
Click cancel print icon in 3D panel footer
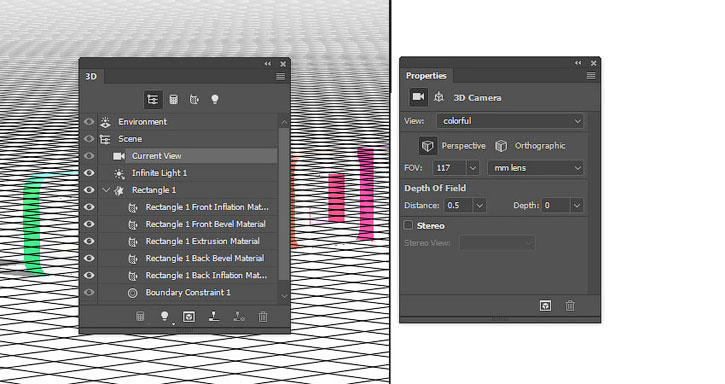(239, 316)
